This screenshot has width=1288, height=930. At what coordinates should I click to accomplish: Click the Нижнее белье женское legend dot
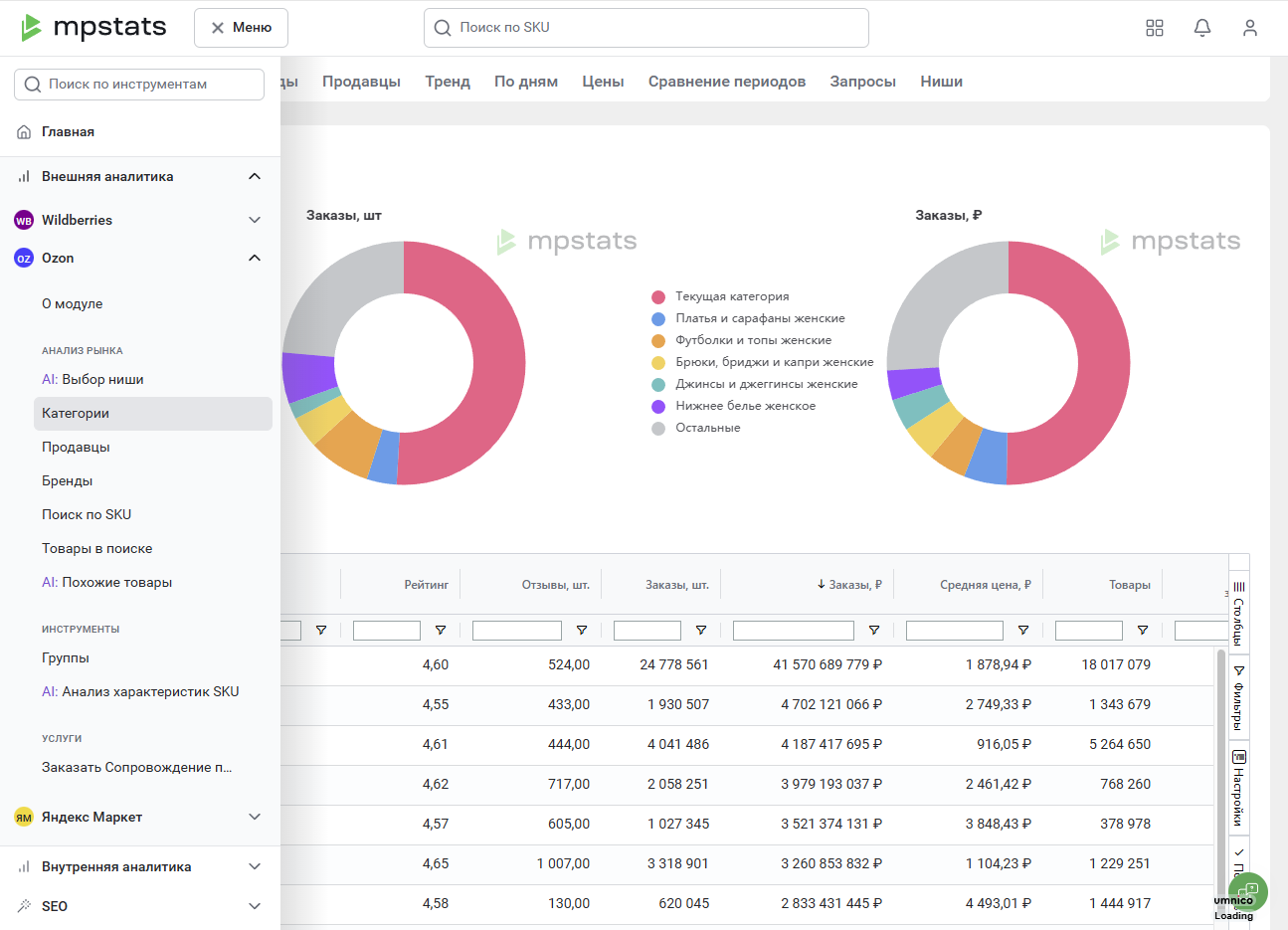tap(658, 407)
